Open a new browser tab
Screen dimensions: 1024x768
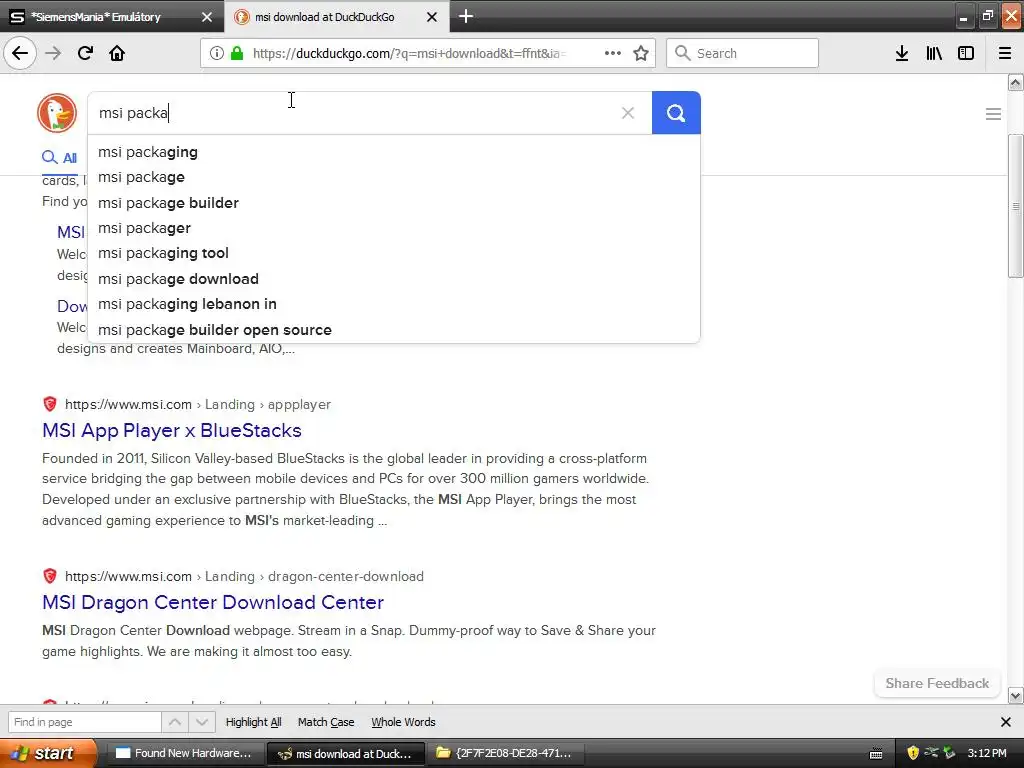coord(466,16)
